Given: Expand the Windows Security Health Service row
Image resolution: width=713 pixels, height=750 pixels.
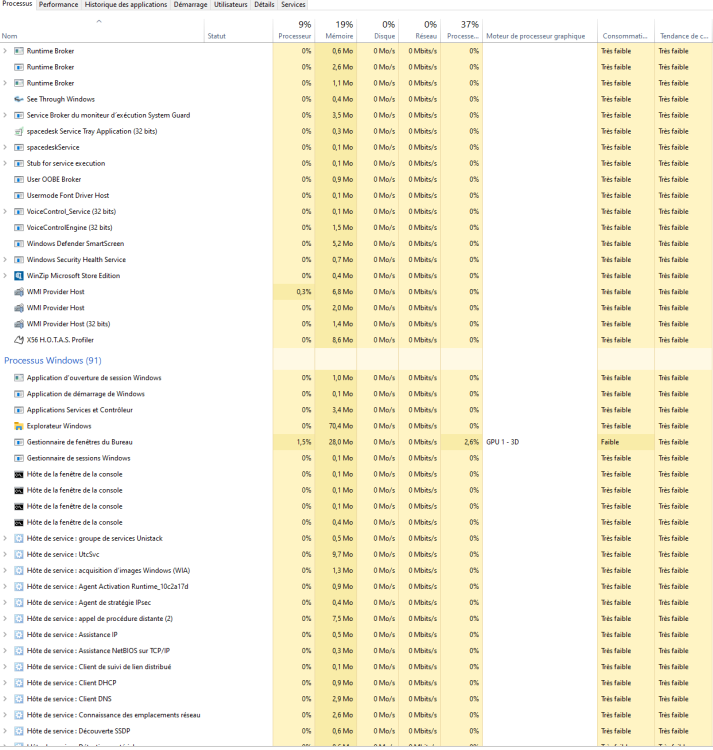Looking at the screenshot, I should [5, 259].
